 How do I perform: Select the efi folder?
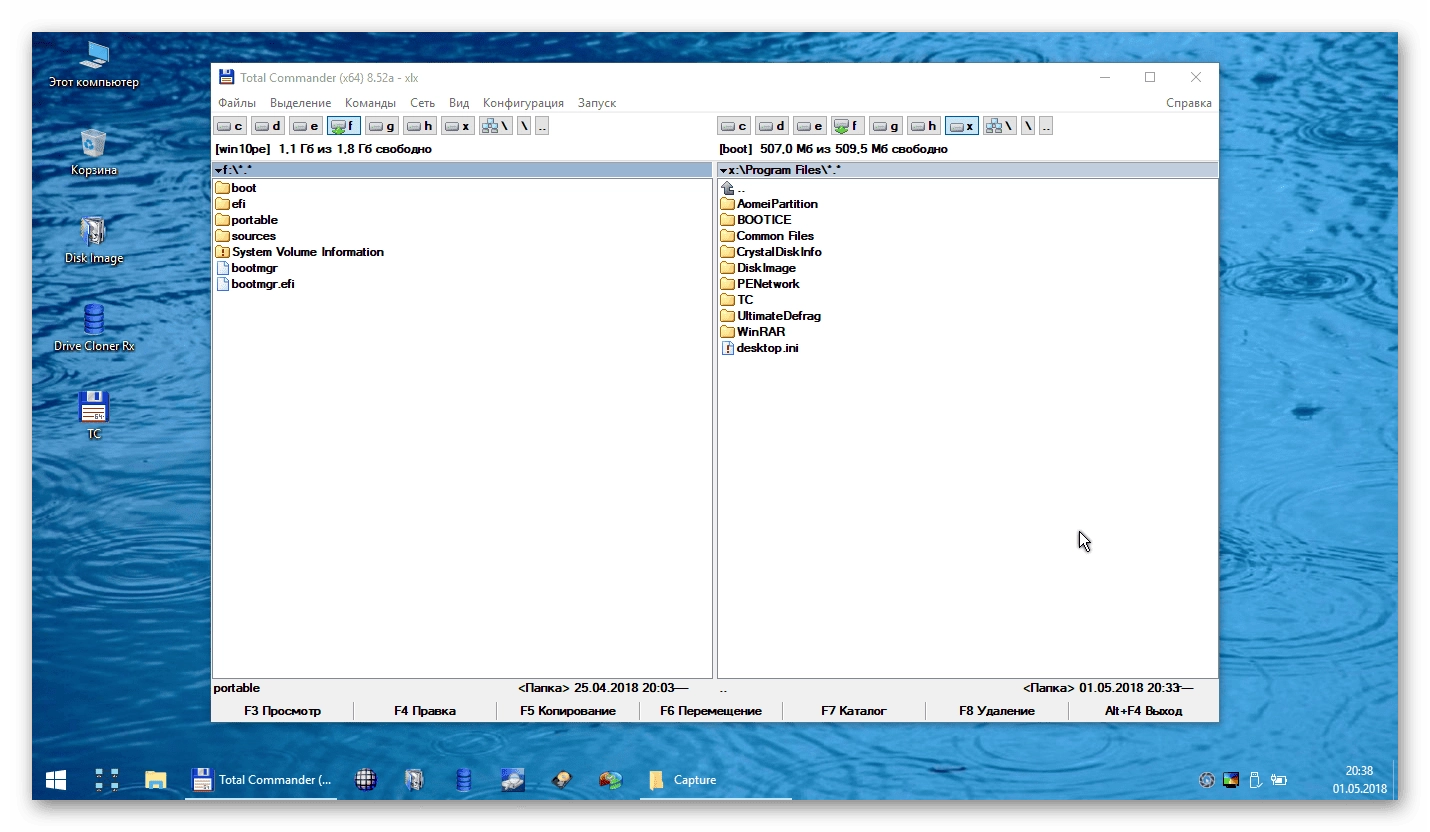[230, 204]
